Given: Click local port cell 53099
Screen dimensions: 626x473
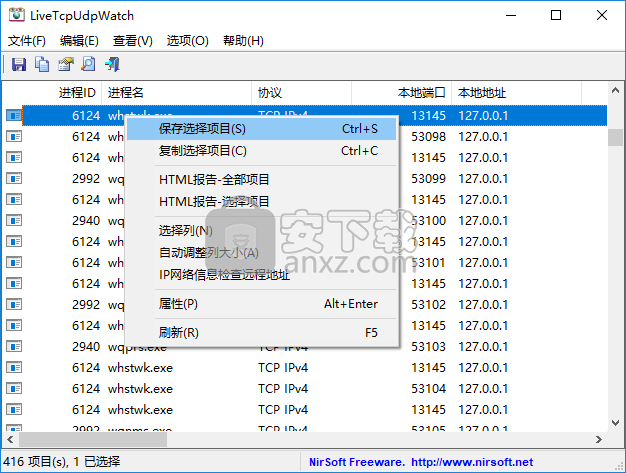Looking at the screenshot, I should (x=428, y=178).
